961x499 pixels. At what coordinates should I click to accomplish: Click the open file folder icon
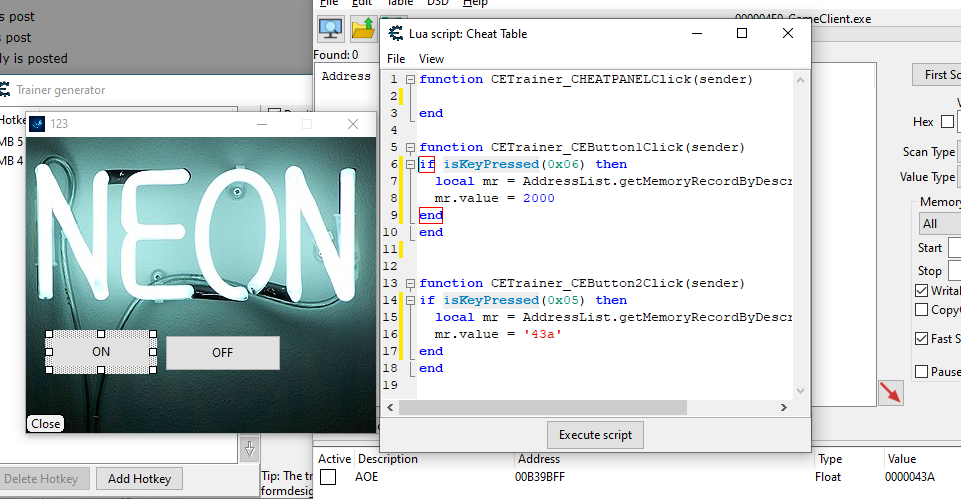[364, 27]
